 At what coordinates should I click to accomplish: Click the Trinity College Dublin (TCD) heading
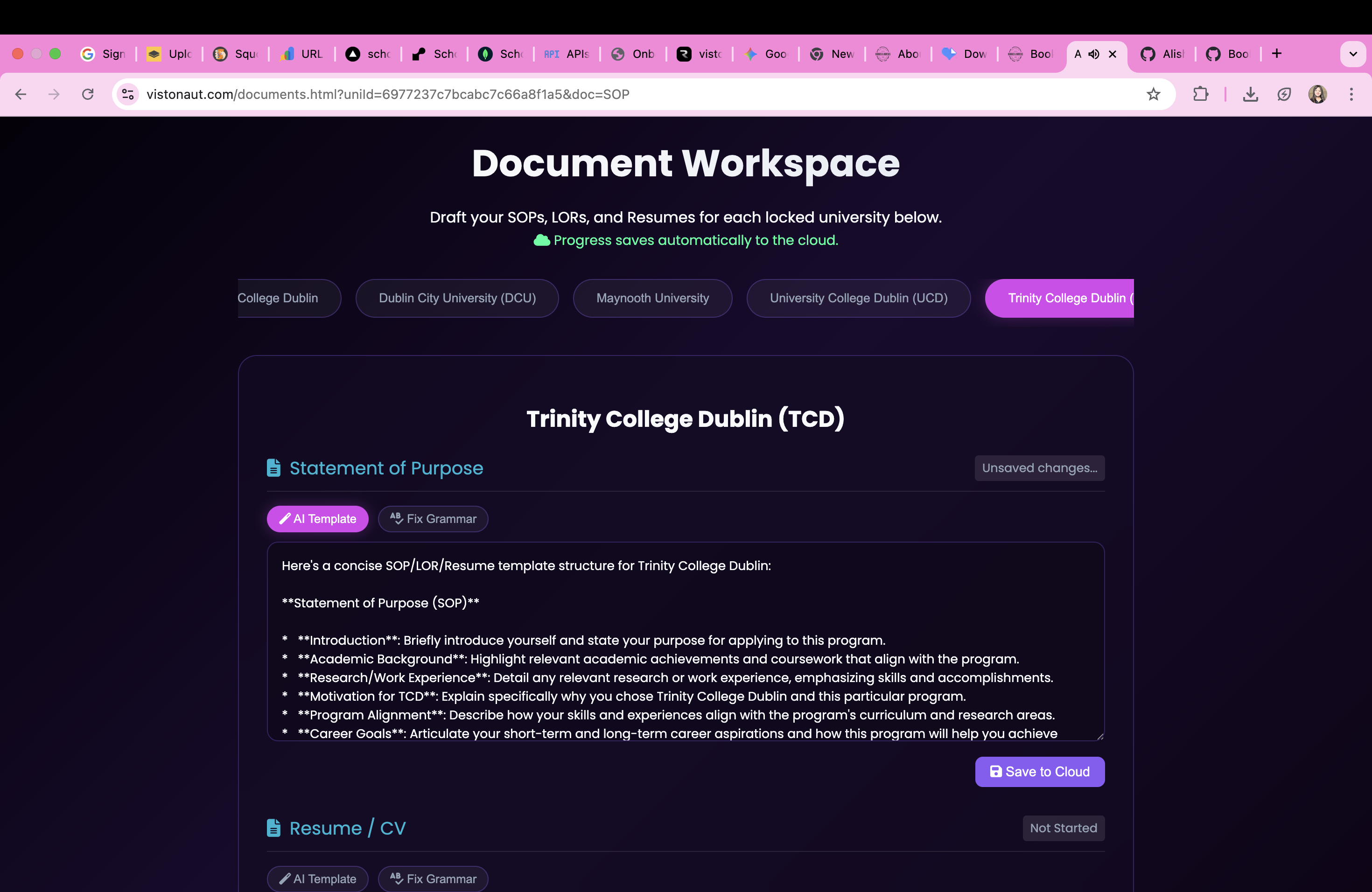[x=686, y=419]
